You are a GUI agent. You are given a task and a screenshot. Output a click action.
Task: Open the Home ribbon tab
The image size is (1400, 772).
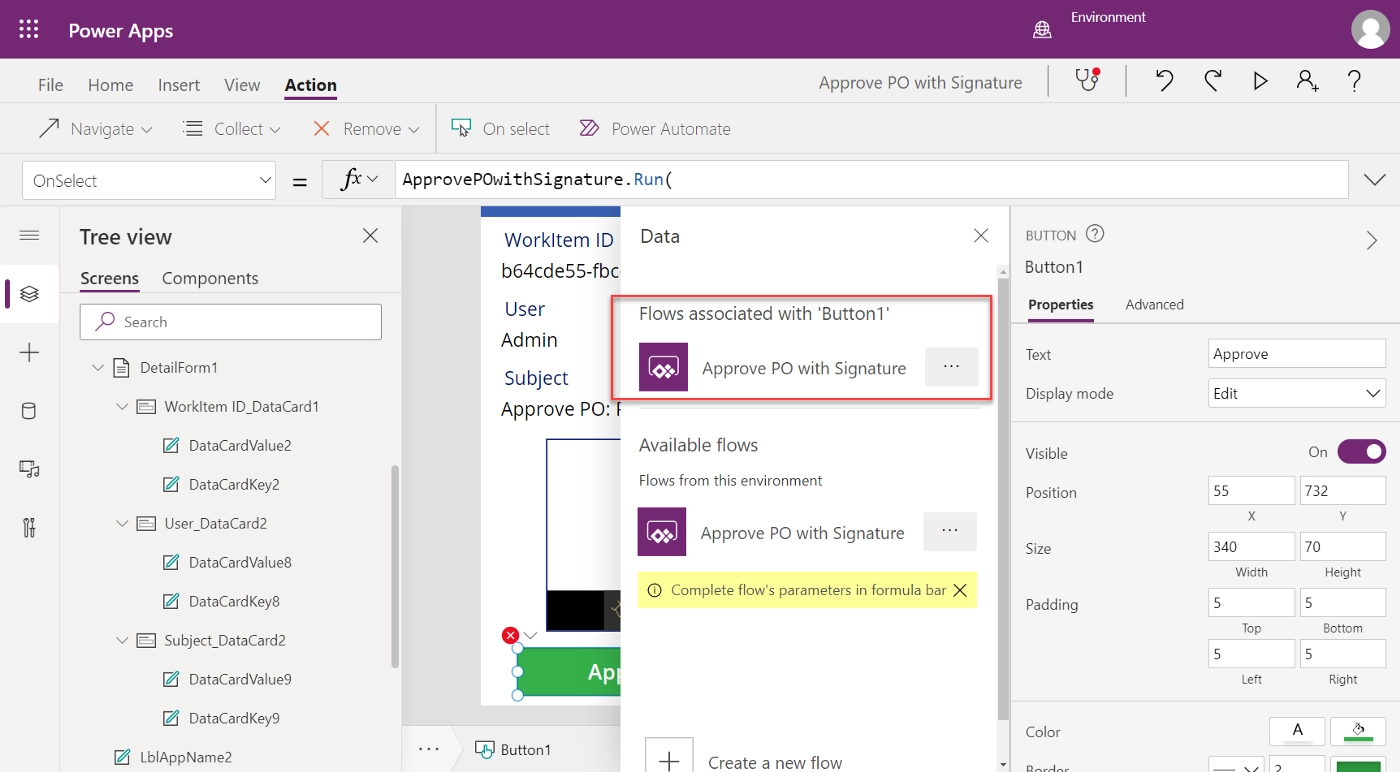click(x=110, y=85)
